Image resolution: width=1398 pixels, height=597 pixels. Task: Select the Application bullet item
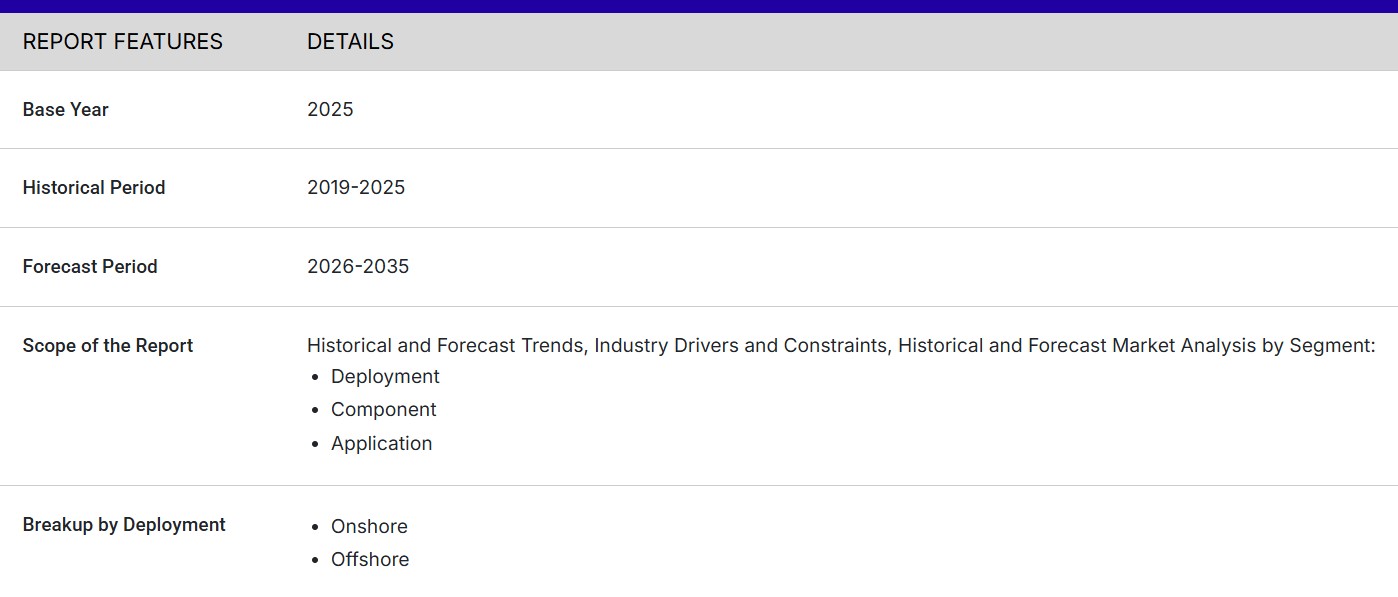[x=381, y=444]
